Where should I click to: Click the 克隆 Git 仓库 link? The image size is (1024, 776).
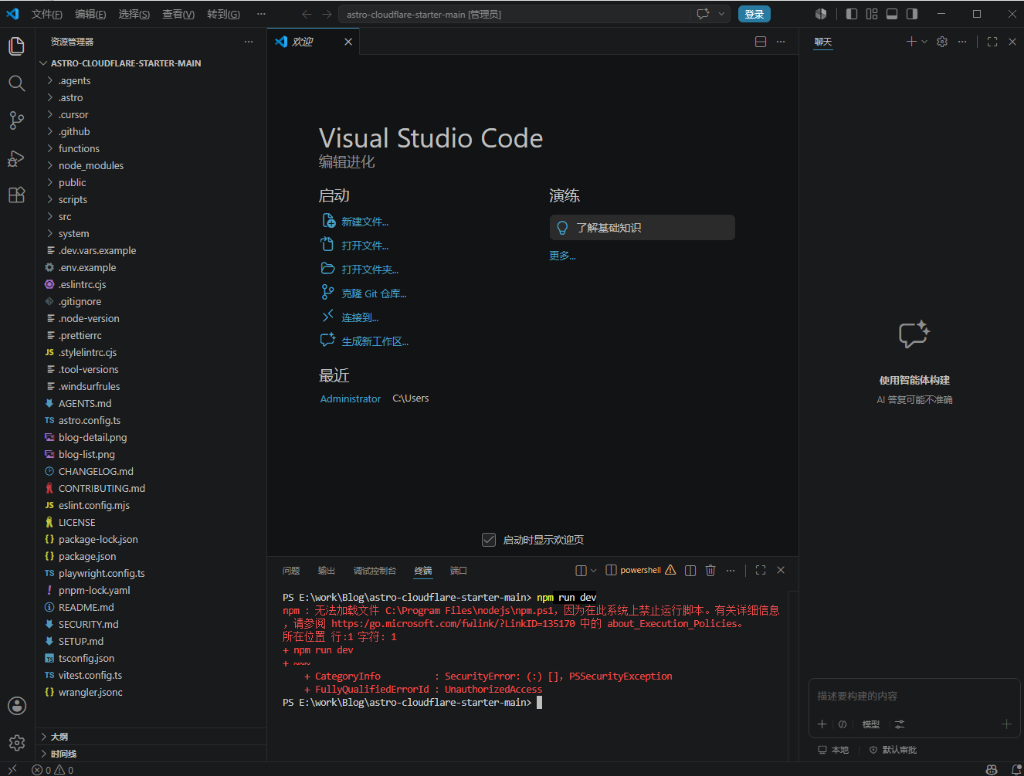(374, 294)
